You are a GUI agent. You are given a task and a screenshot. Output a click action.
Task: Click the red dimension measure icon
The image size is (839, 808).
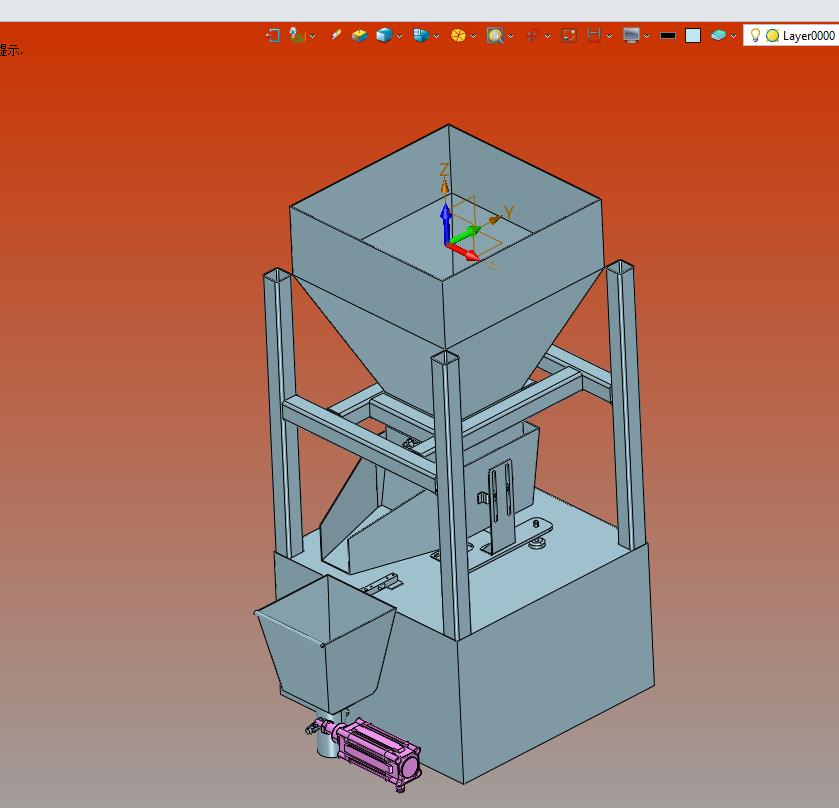[594, 35]
